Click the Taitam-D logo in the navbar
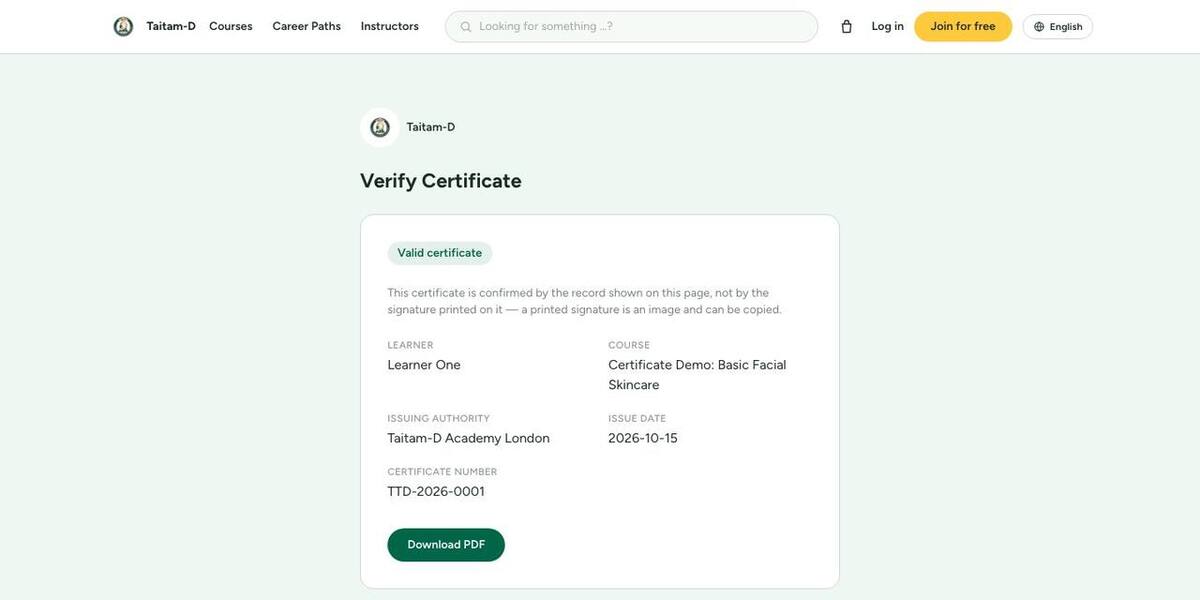 click(x=123, y=27)
